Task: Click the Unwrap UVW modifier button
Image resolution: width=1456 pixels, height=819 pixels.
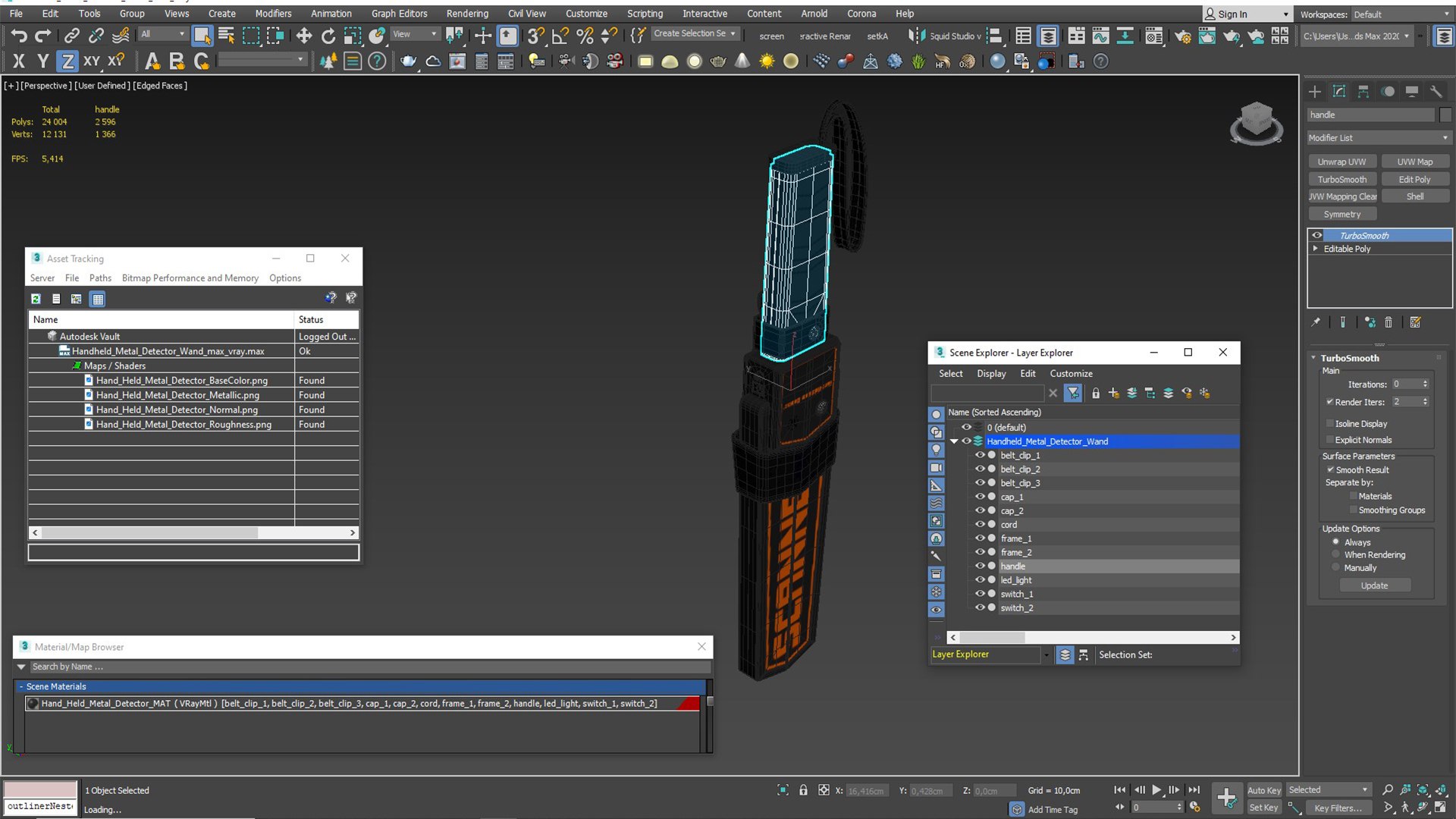Action: [x=1341, y=162]
